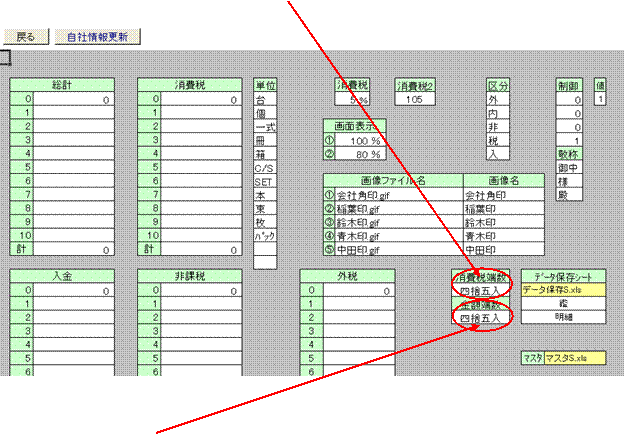Open the 四捨五入 cell under 金額端数
This screenshot has width=624, height=434.
click(x=481, y=318)
